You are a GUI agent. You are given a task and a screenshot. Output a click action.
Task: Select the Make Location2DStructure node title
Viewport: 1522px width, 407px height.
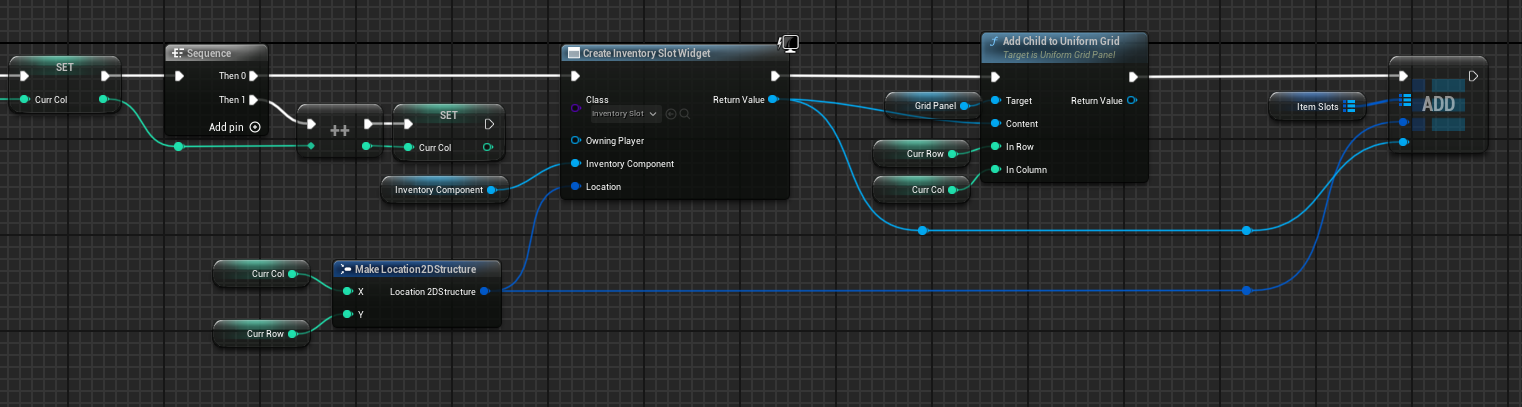414,269
